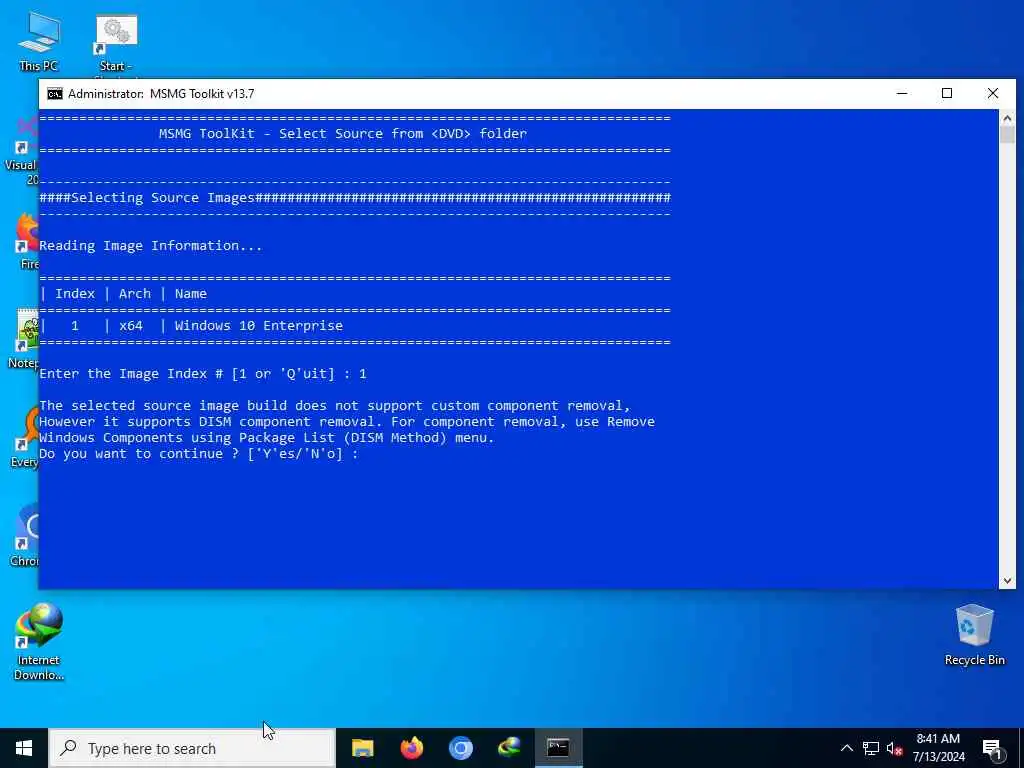Click the 'Index' column header text
This screenshot has height=768, width=1024.
click(x=75, y=294)
